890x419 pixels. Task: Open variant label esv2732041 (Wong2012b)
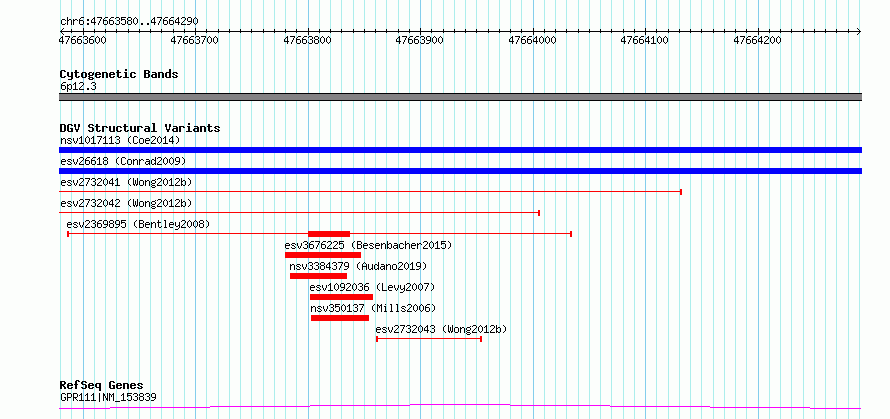click(x=126, y=182)
